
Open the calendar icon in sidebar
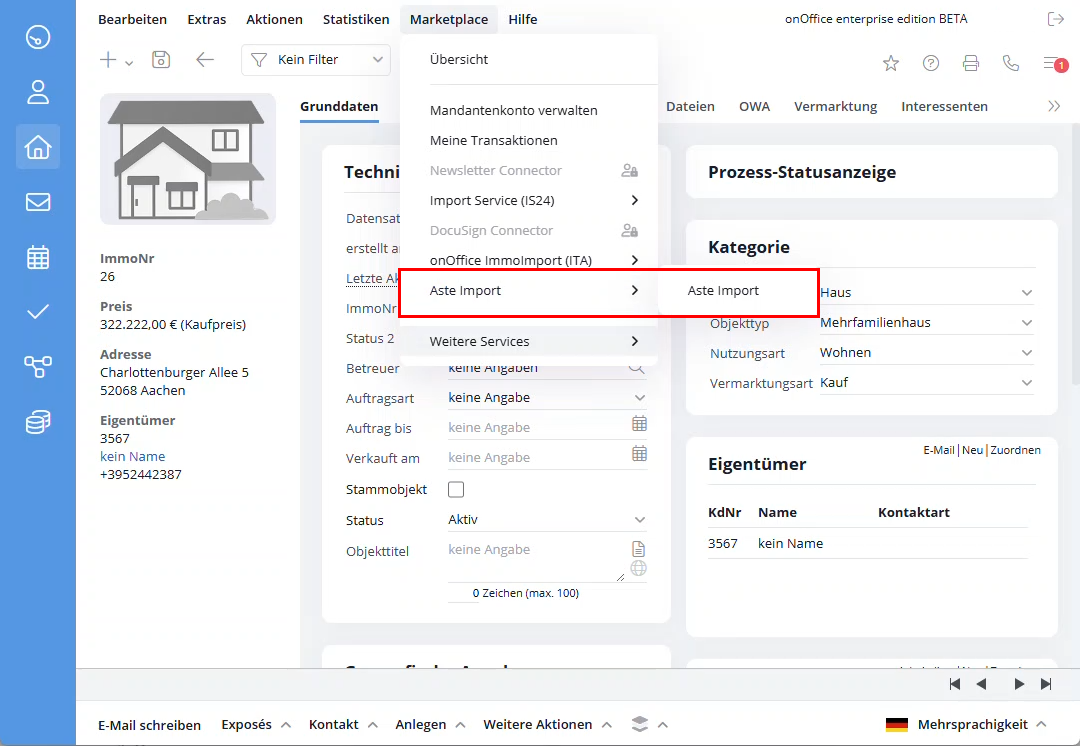click(x=38, y=257)
